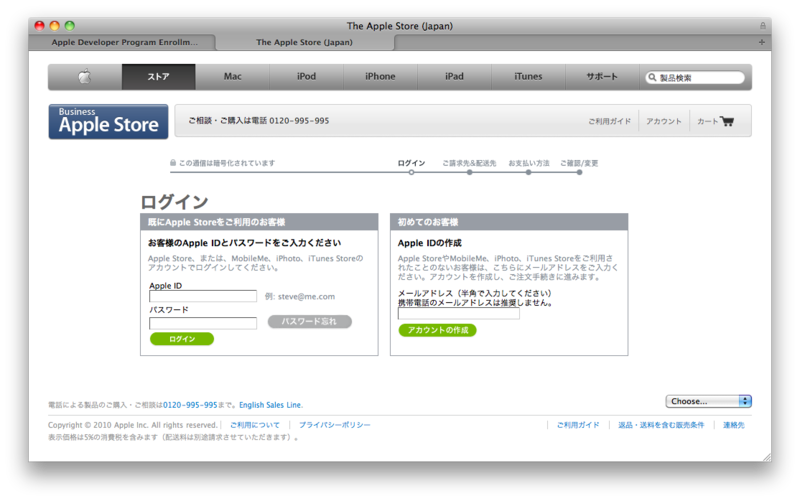Focus the 製品検索 search field

pyautogui.click(x=695, y=78)
